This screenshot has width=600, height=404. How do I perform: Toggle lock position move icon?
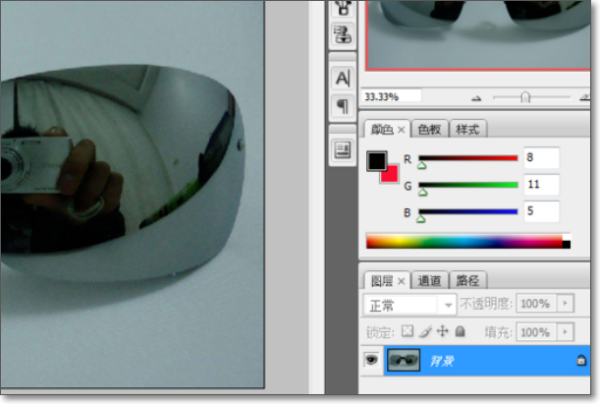(442, 330)
